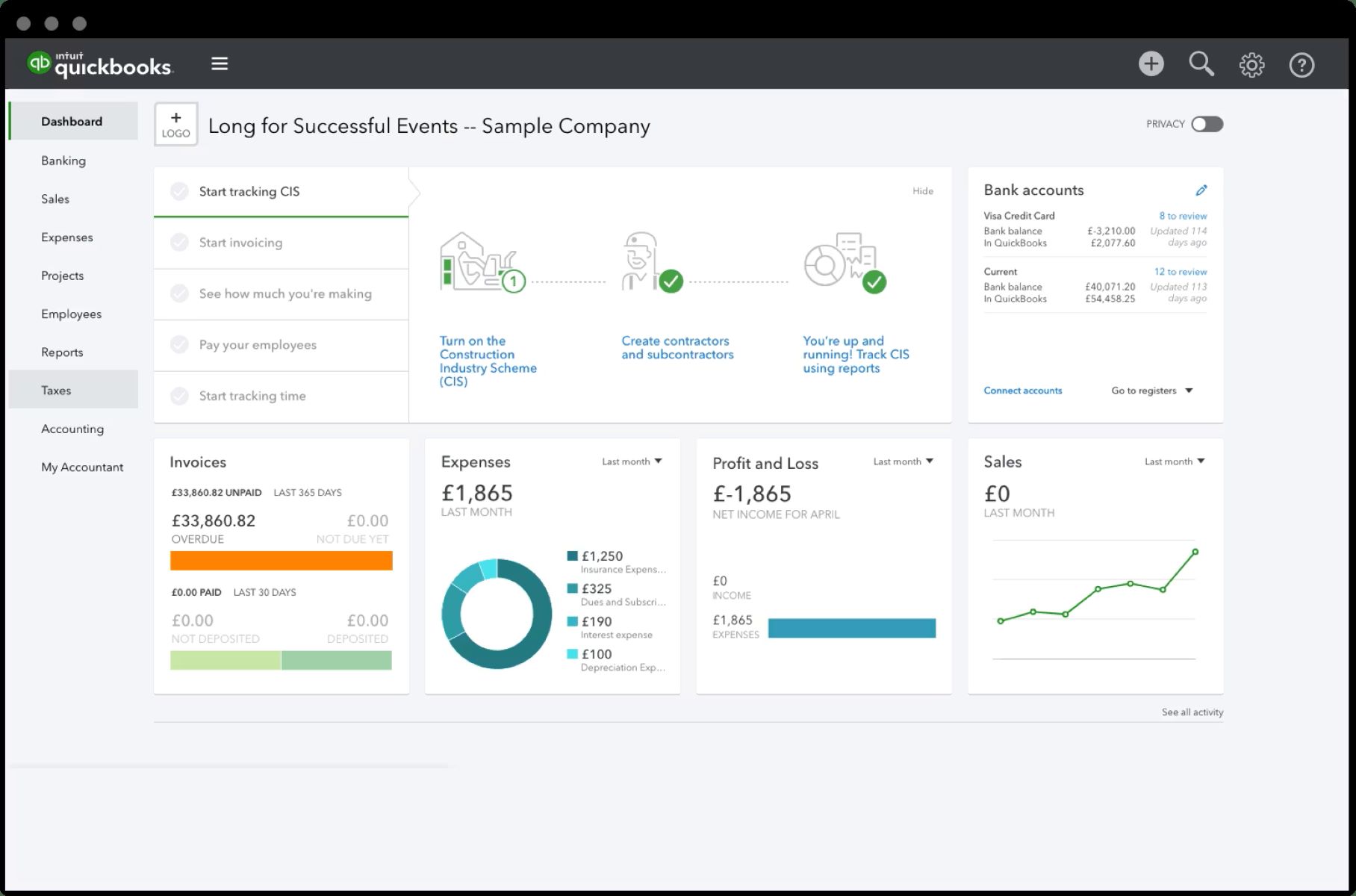
Task: Expand the Go to registers dropdown
Action: 1151,391
